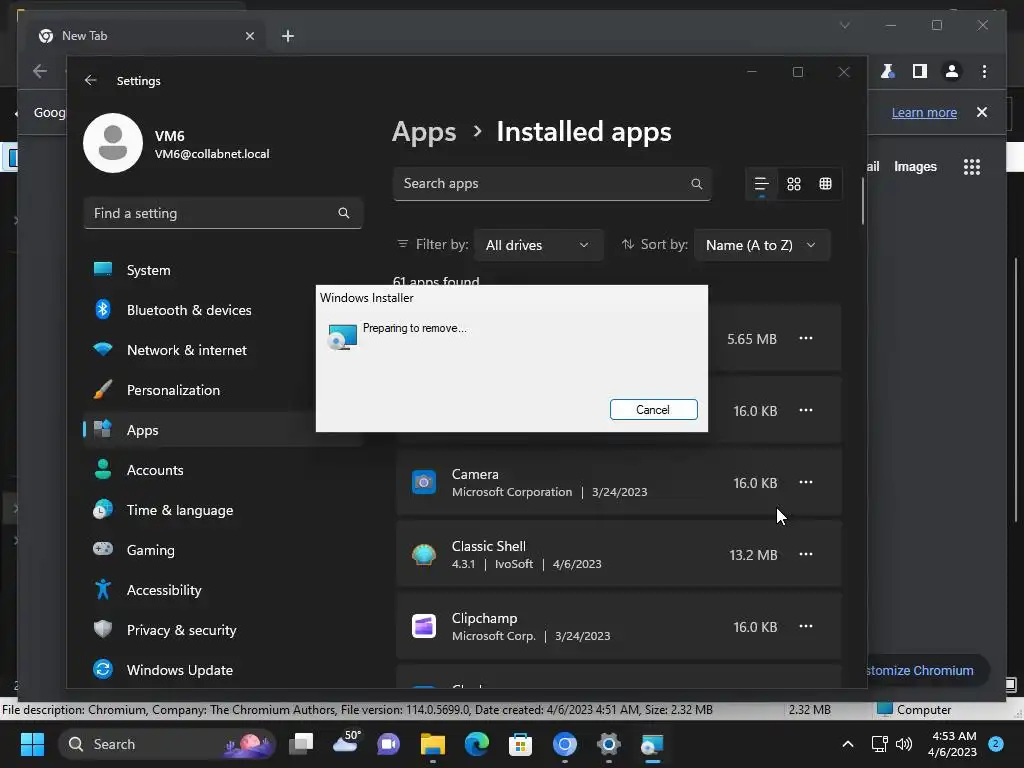1024x768 pixels.
Task: Click the taskbar Search box
Action: [x=167, y=744]
